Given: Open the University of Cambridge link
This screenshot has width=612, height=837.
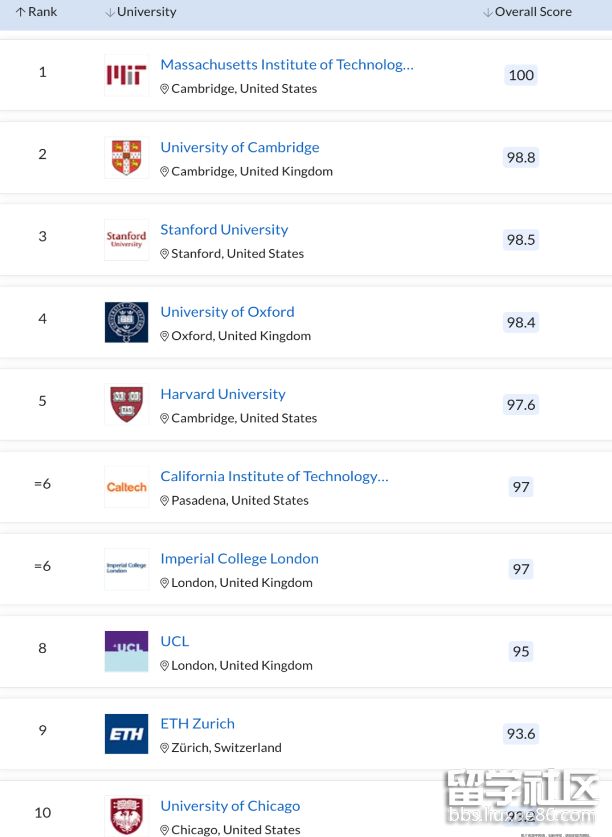Looking at the screenshot, I should click(240, 147).
